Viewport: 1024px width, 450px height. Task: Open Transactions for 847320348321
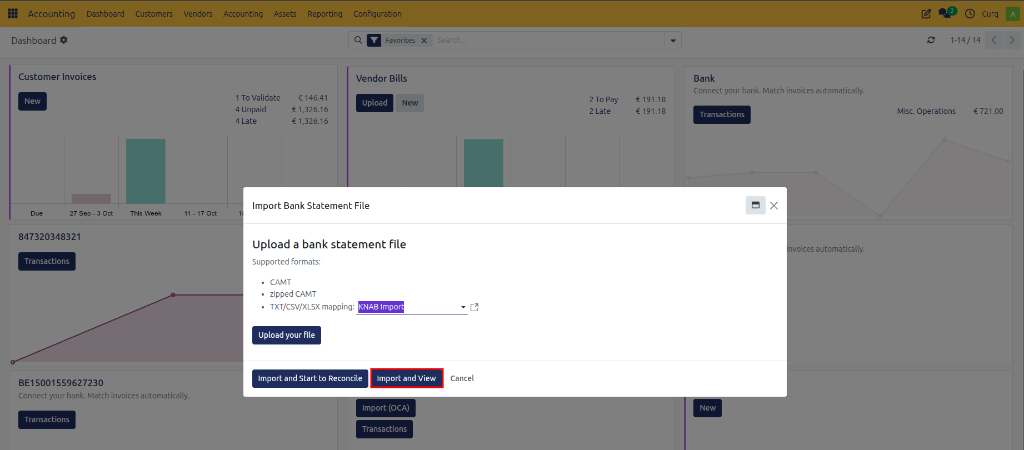click(47, 261)
